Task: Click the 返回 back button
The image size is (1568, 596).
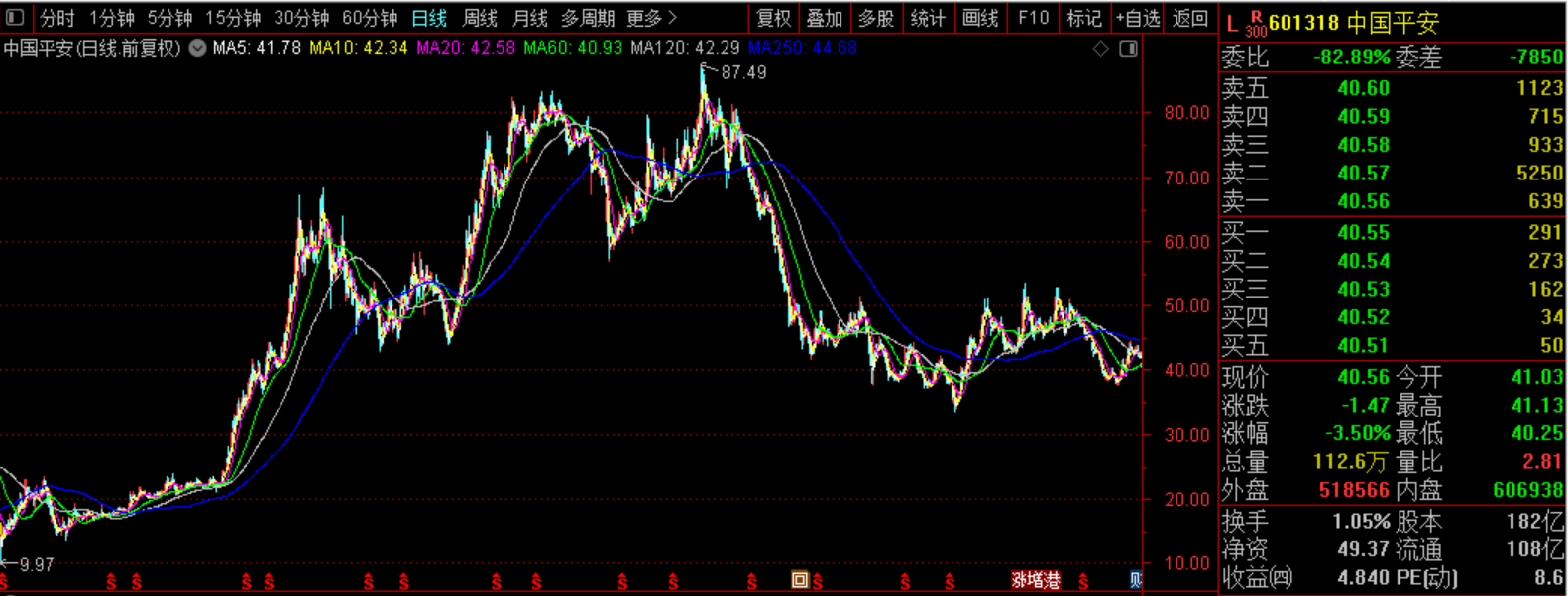Action: 1190,18
